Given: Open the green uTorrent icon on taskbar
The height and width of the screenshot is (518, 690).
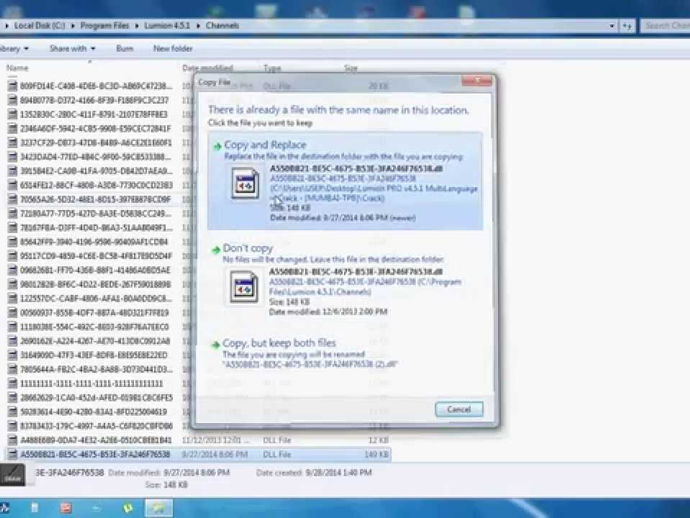Looking at the screenshot, I should tap(128, 508).
